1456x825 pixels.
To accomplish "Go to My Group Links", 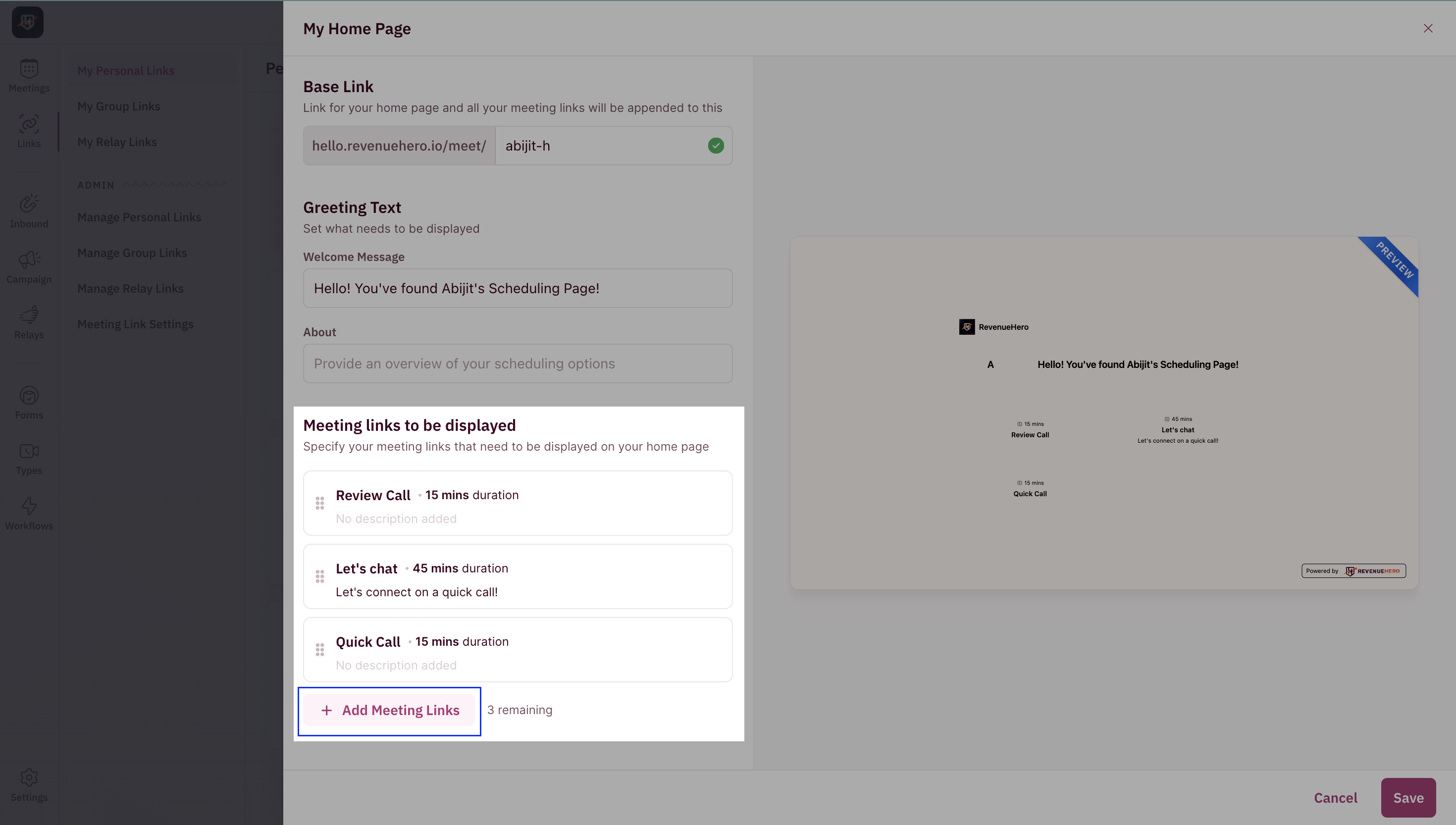I will [x=118, y=106].
